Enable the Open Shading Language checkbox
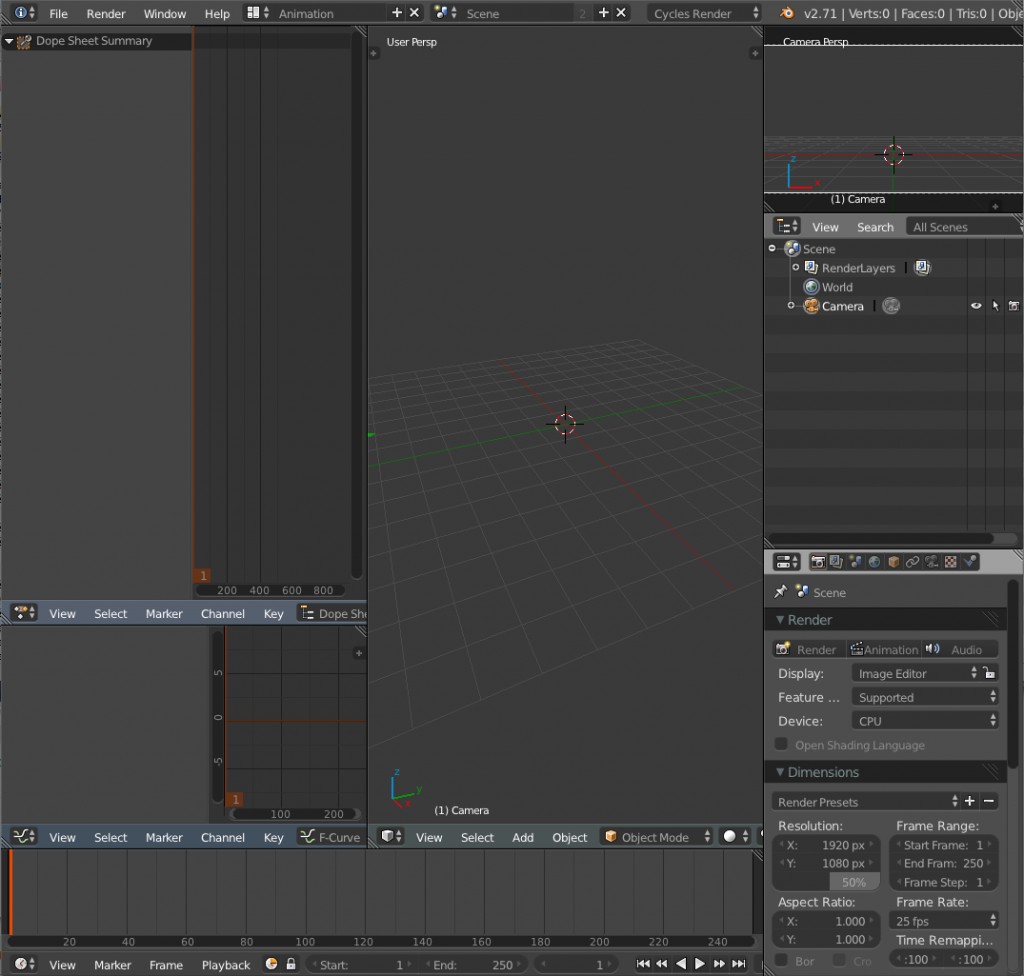 click(780, 744)
